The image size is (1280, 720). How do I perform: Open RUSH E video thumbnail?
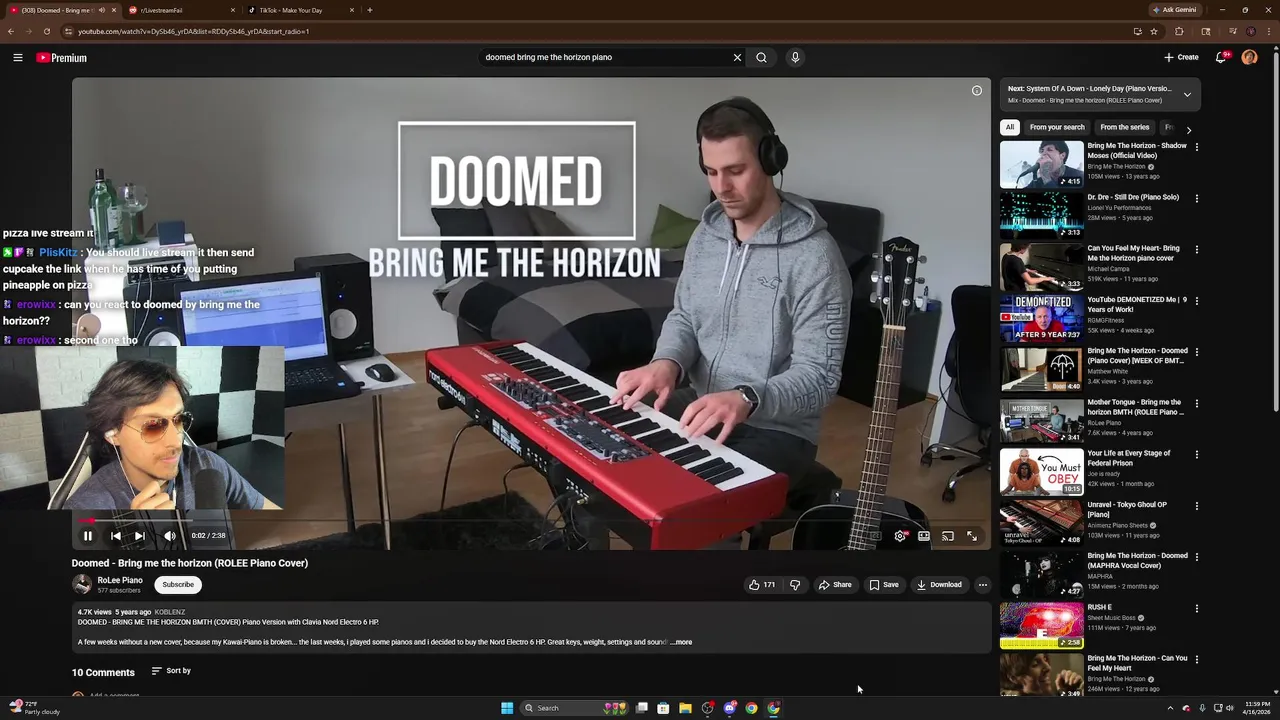[1042, 626]
